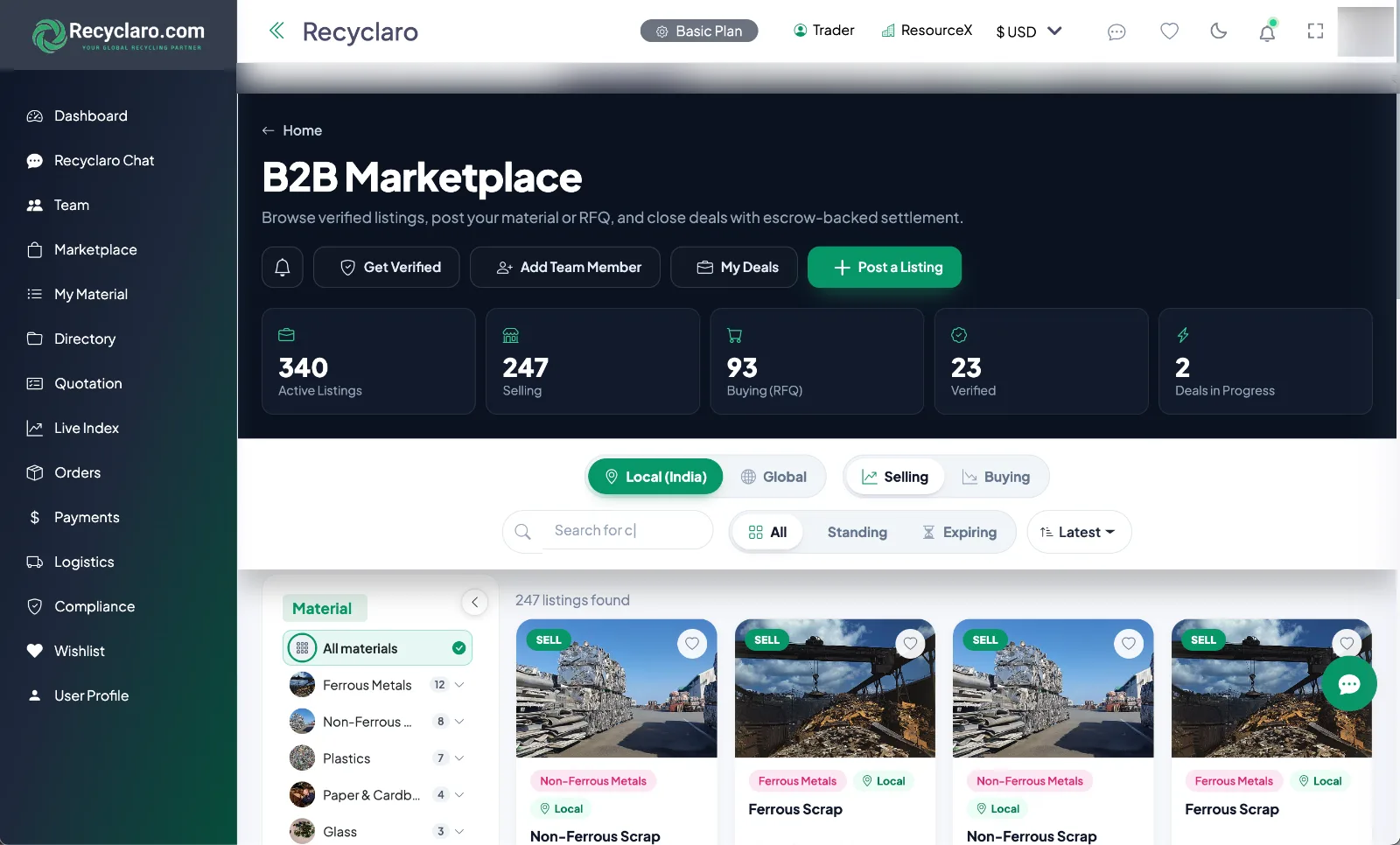This screenshot has height=845, width=1400.
Task: Select the All listings filter tab
Action: click(x=767, y=532)
